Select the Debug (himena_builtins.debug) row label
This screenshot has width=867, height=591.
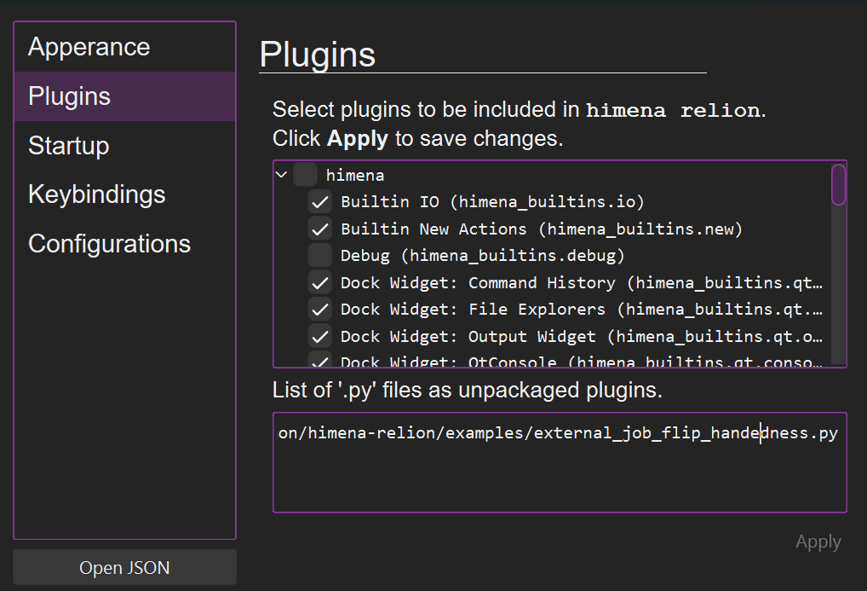pyautogui.click(x=482, y=256)
